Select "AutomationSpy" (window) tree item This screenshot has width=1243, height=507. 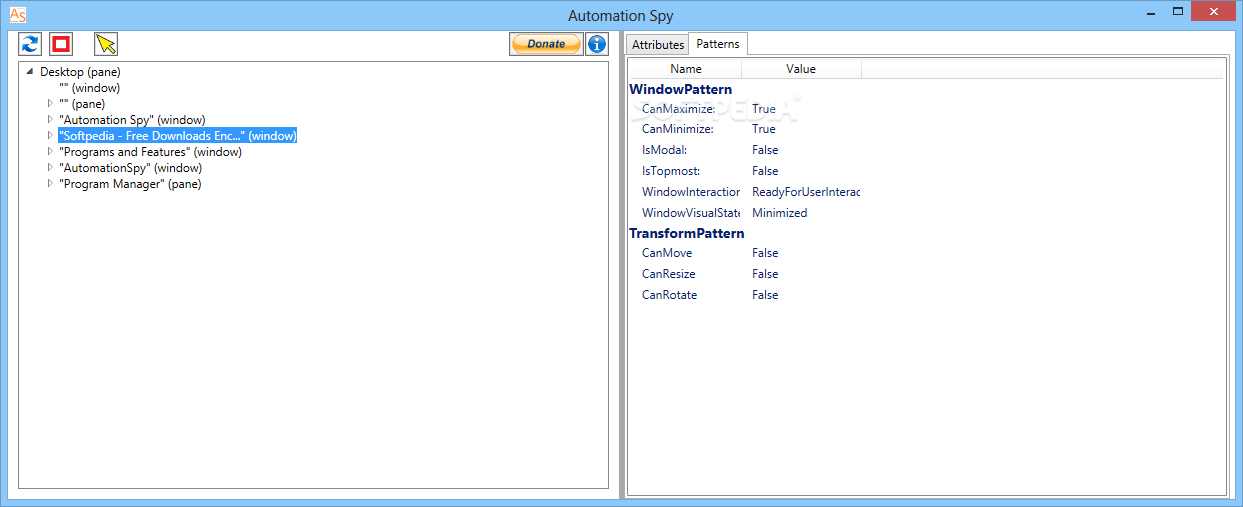(x=131, y=168)
